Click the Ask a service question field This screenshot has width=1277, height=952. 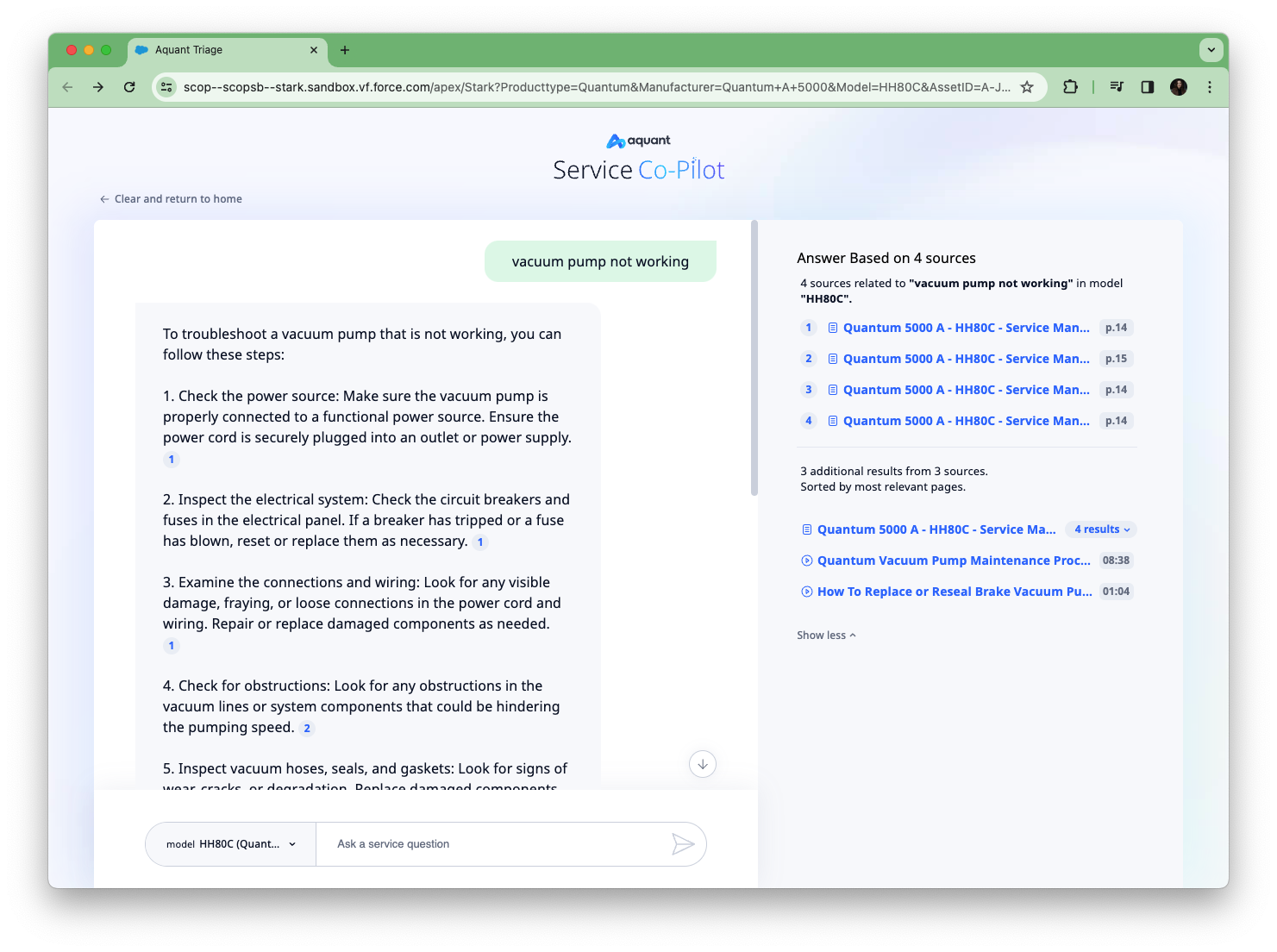[491, 844]
